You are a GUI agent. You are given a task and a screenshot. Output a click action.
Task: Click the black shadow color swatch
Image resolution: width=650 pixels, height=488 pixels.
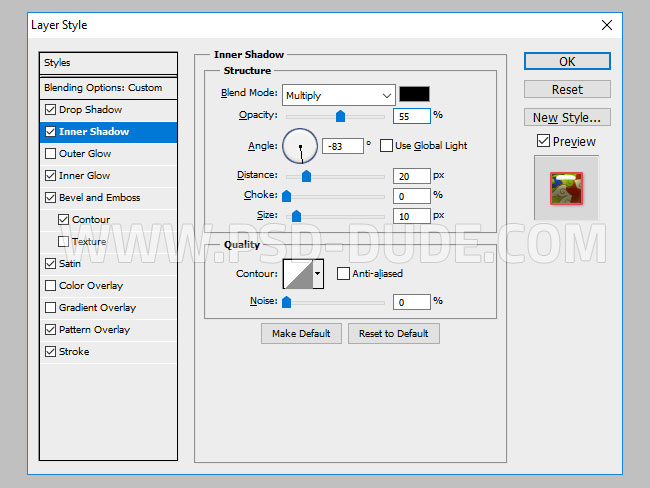(x=414, y=95)
